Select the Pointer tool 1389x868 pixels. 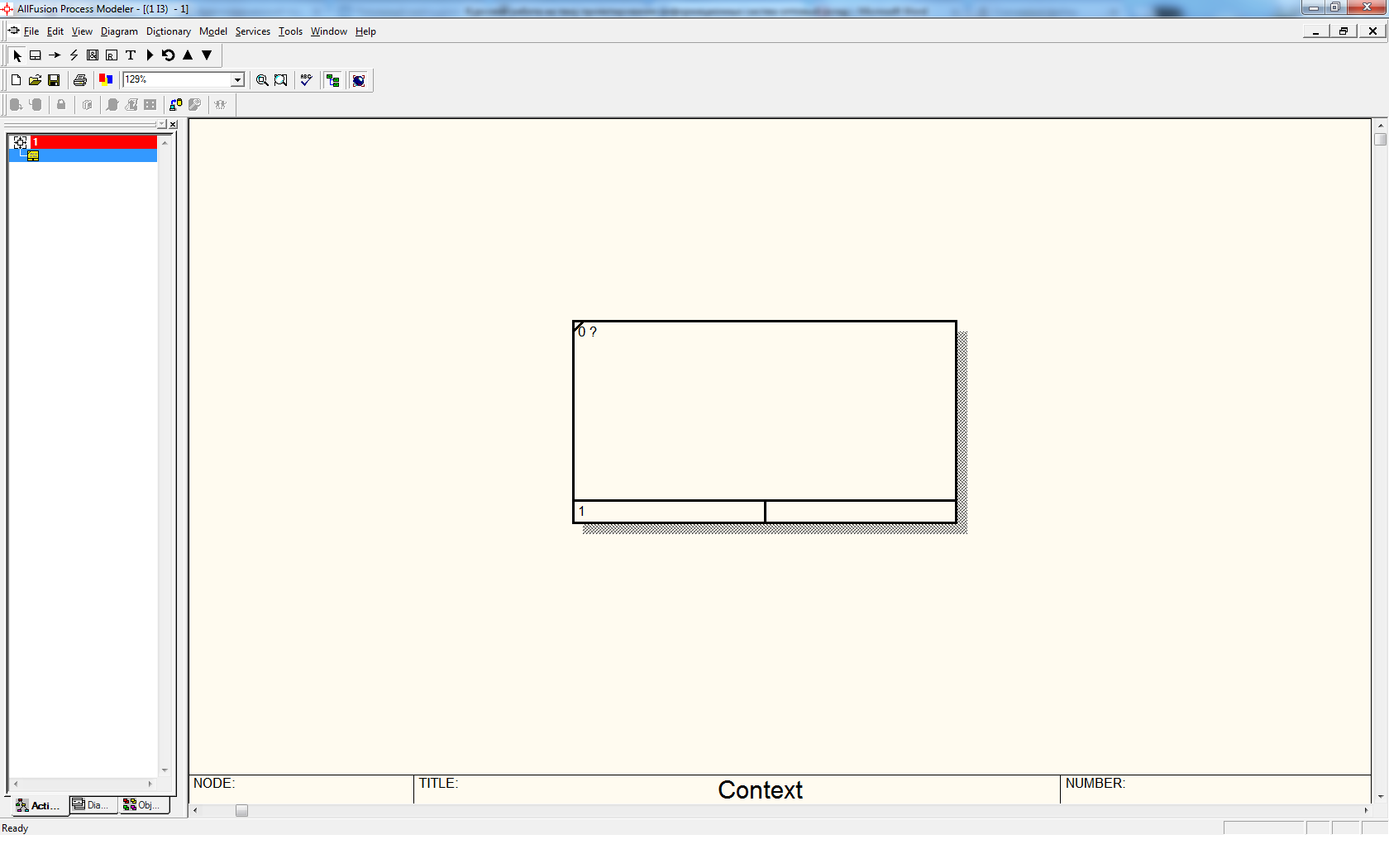click(x=17, y=55)
